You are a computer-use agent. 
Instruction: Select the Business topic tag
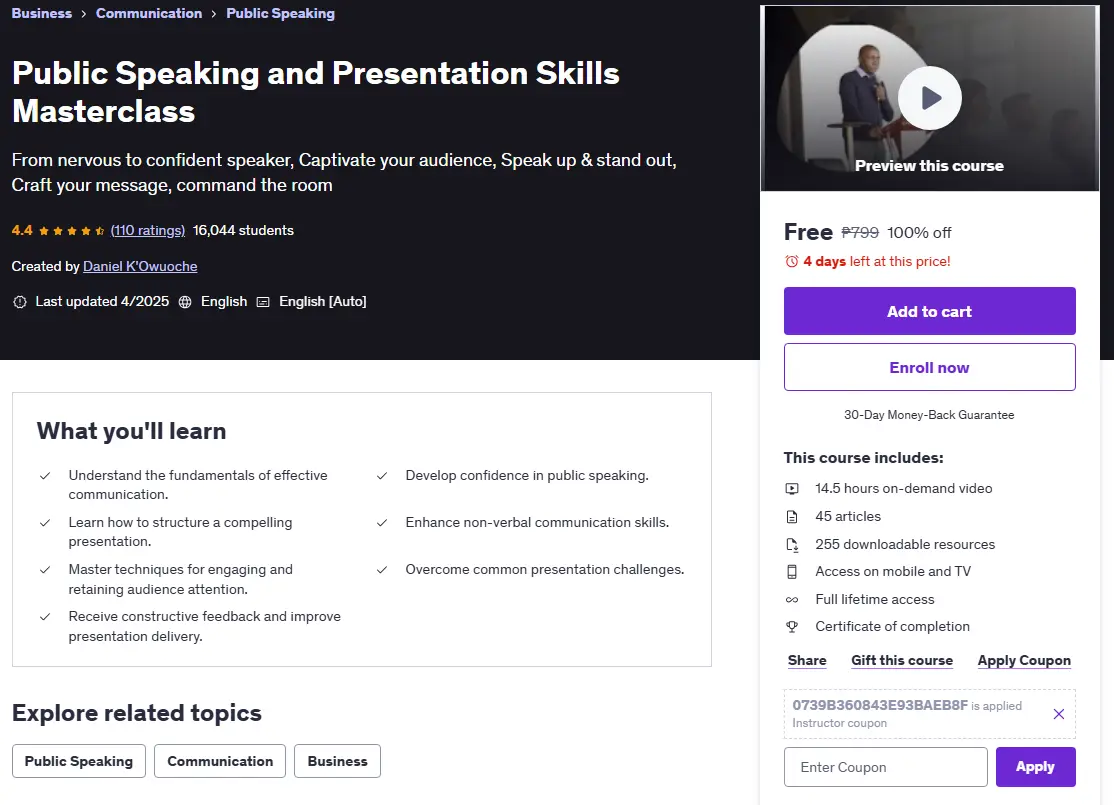(x=337, y=761)
